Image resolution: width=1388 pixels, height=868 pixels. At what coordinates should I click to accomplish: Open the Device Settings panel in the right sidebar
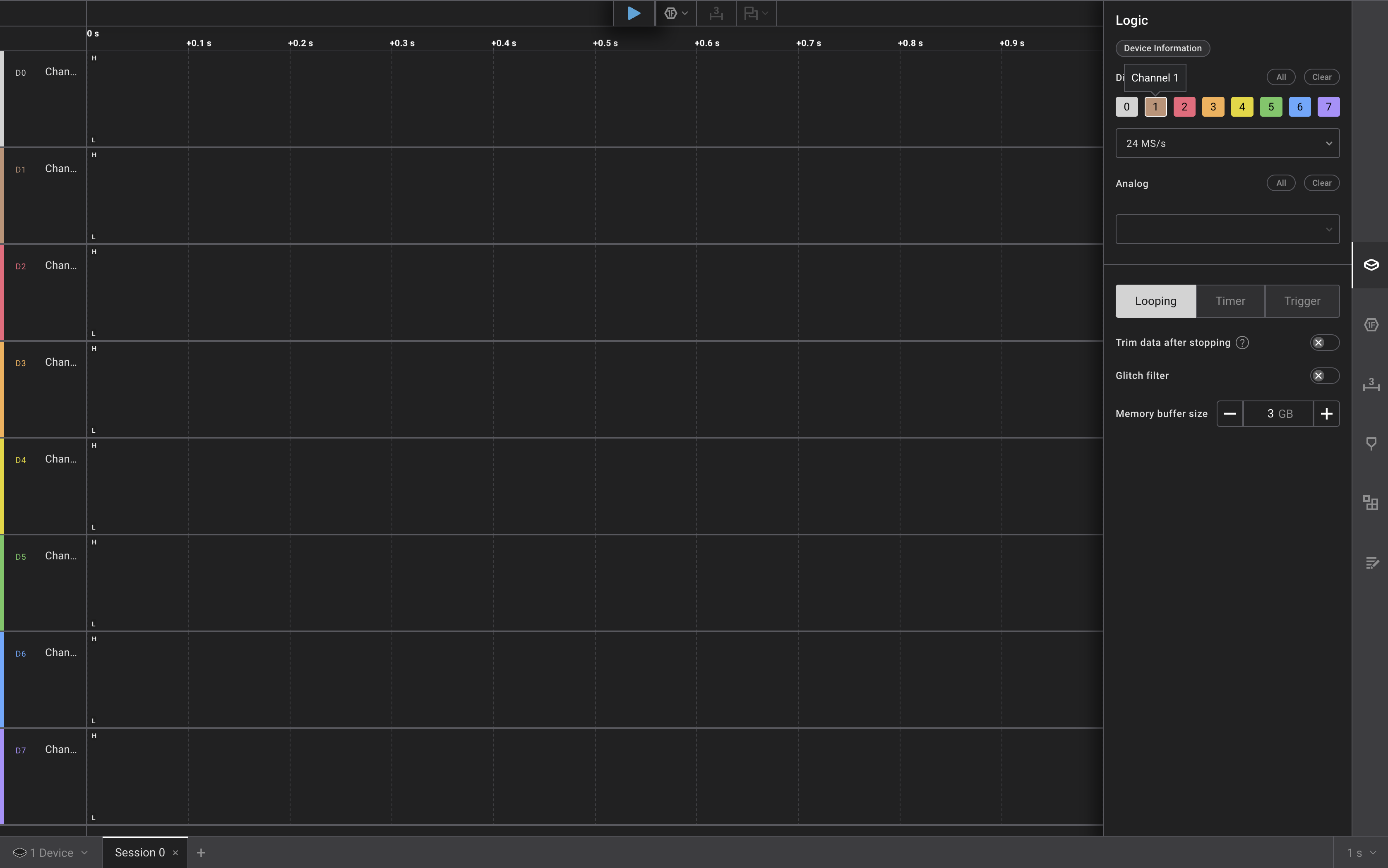(x=1371, y=265)
